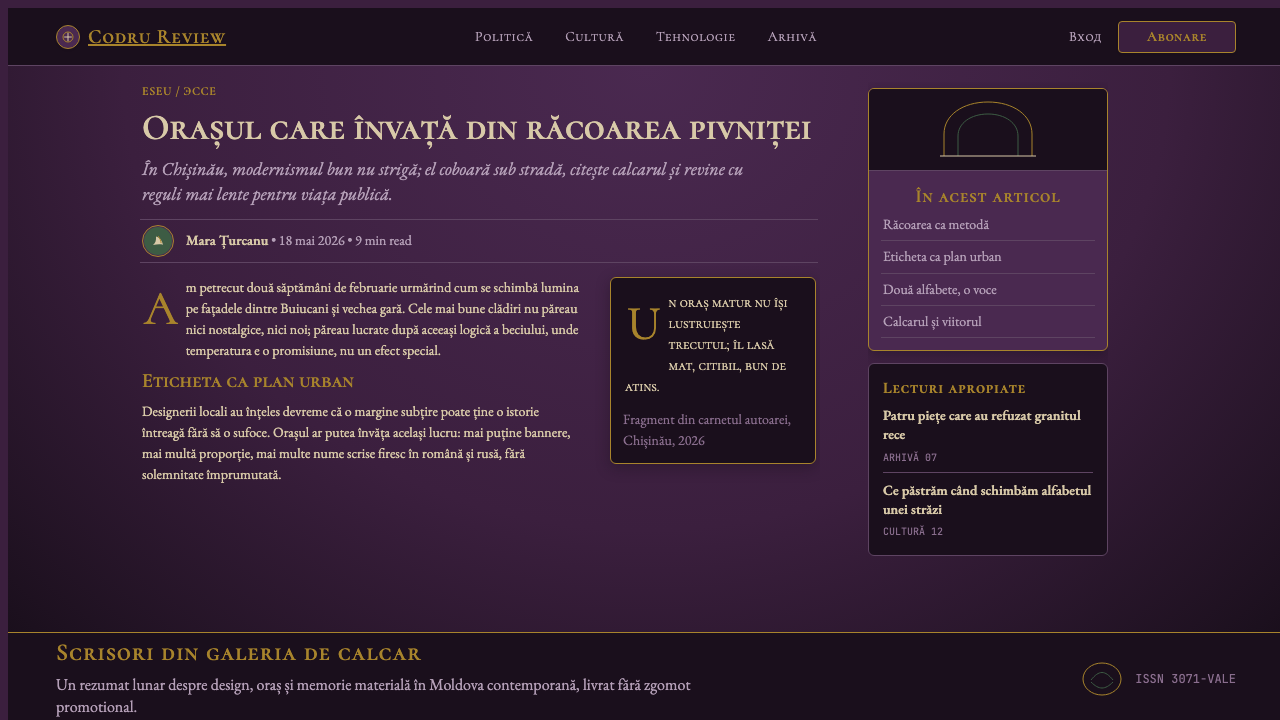This screenshot has width=1280, height=720.
Task: Click the article title Orașul care învață
Action: click(x=476, y=129)
